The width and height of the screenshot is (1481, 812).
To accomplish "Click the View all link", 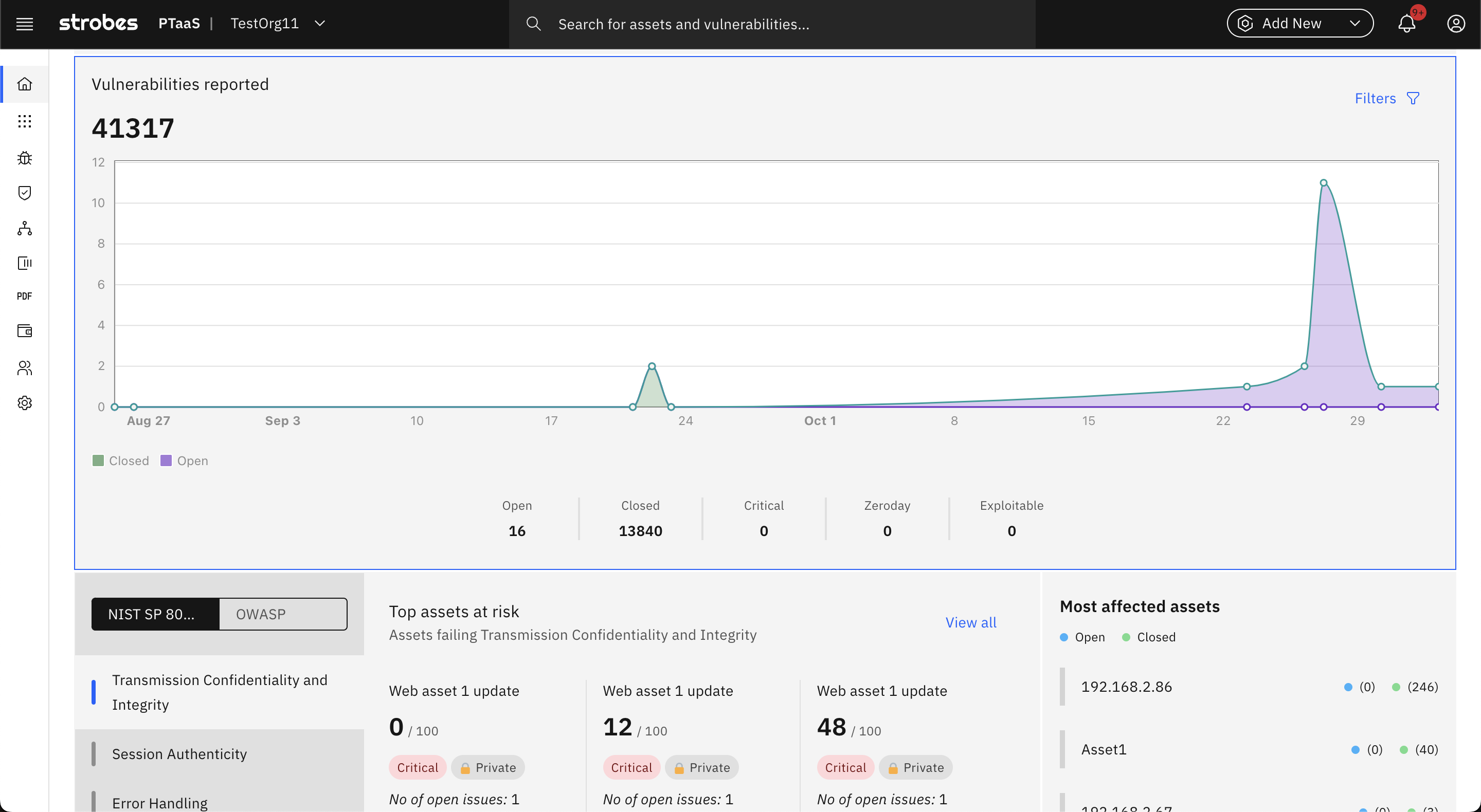I will click(970, 622).
